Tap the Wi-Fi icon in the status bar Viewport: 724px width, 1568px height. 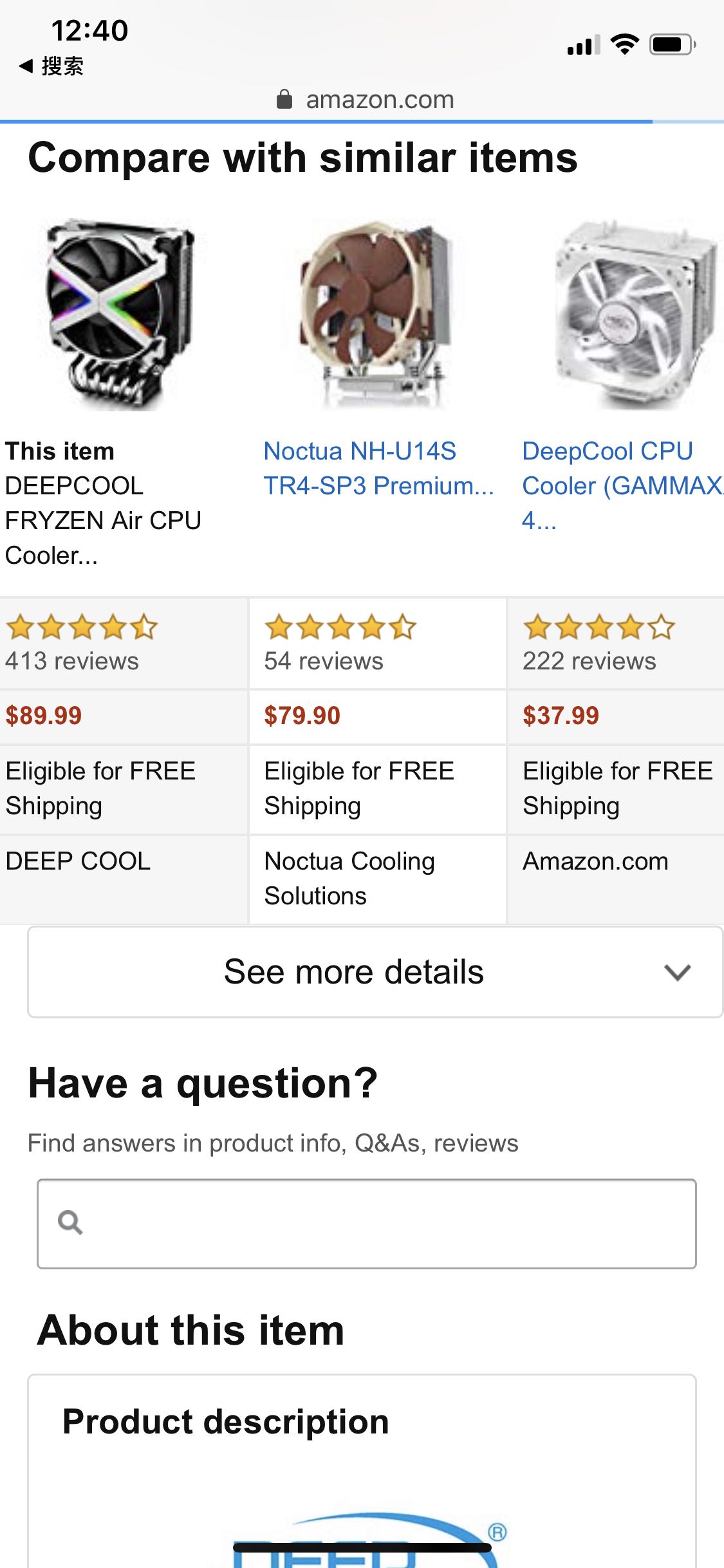coord(624,44)
